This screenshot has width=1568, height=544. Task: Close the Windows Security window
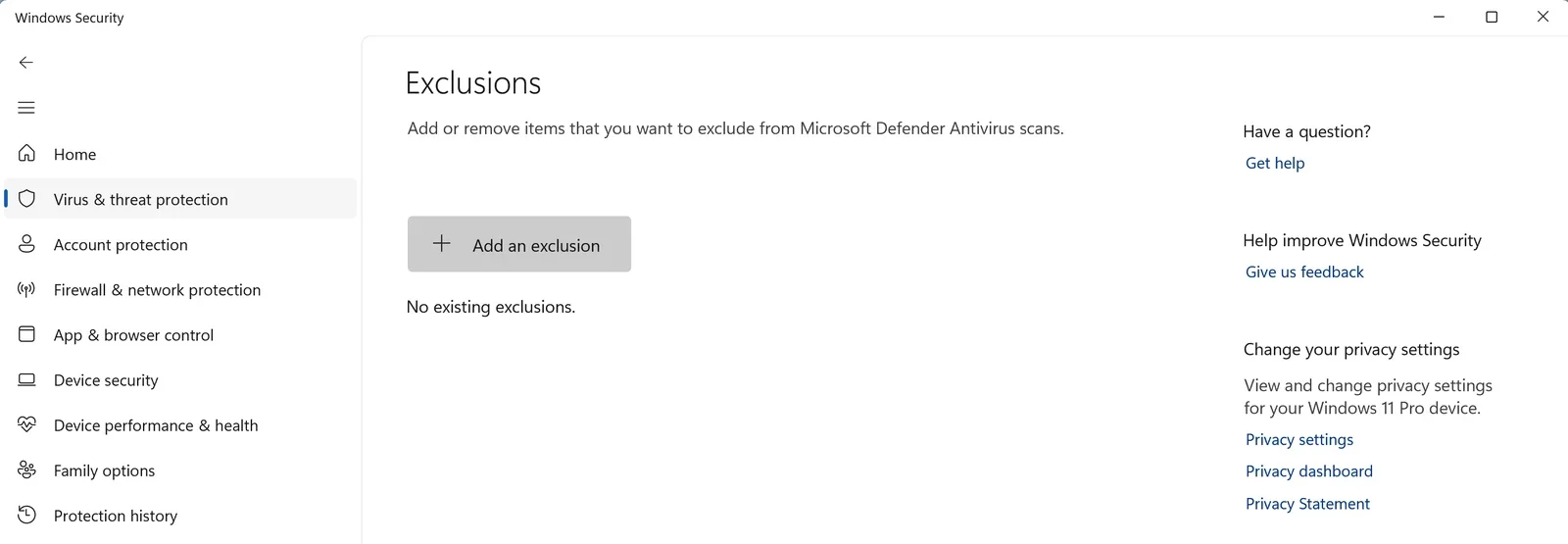click(x=1543, y=17)
